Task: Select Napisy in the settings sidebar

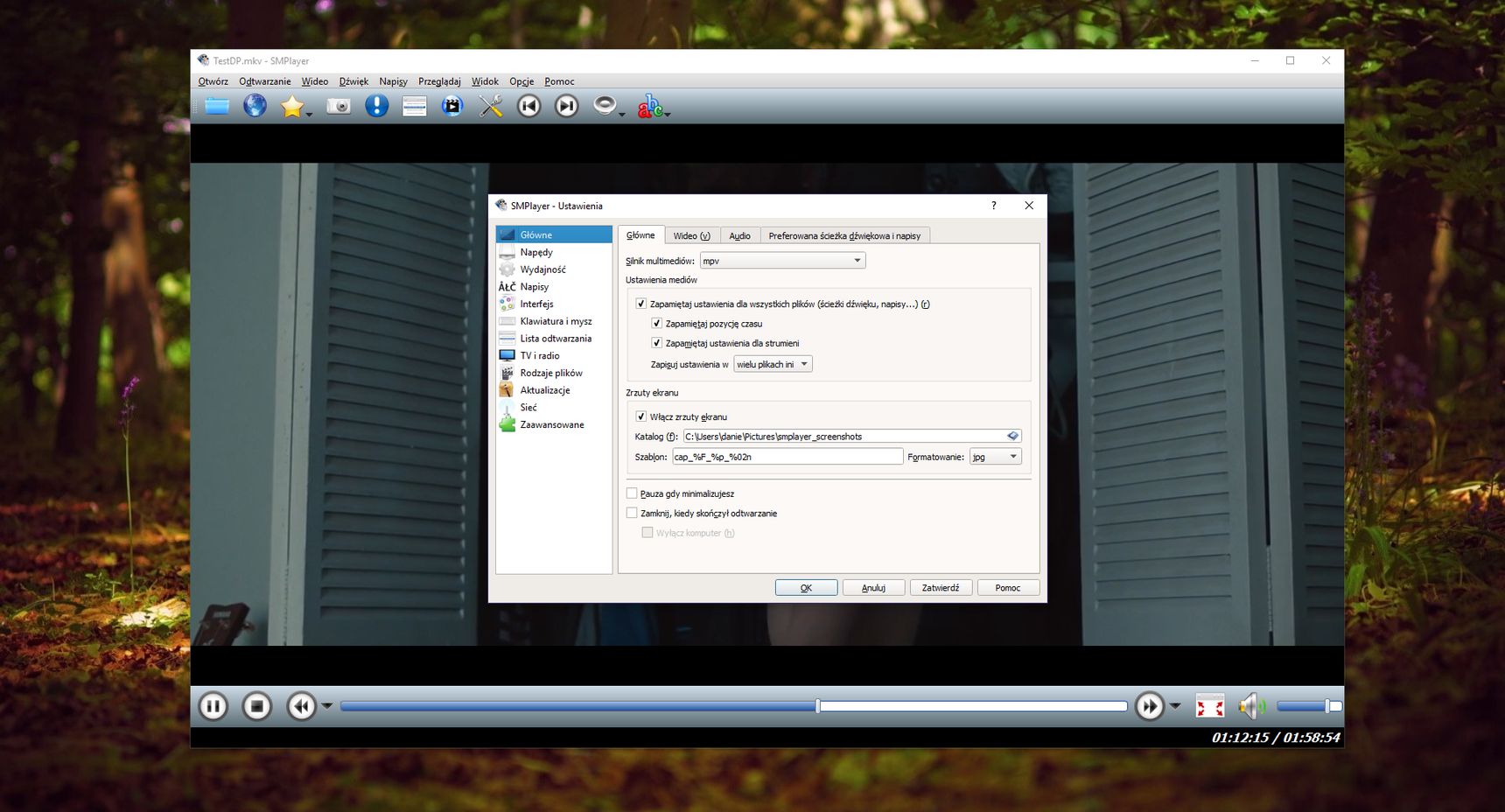Action: pyautogui.click(x=554, y=287)
